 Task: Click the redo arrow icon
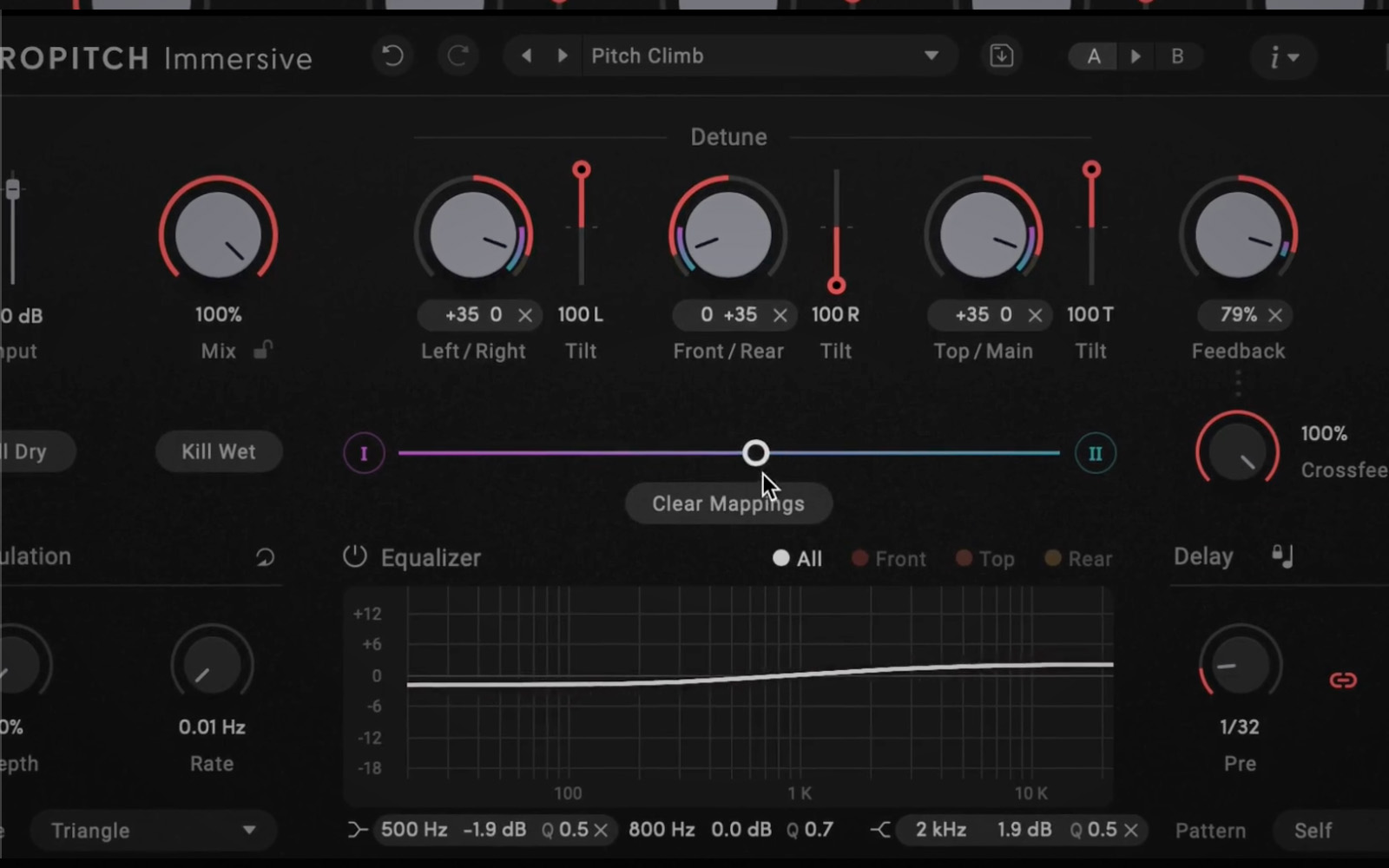pyautogui.click(x=458, y=56)
